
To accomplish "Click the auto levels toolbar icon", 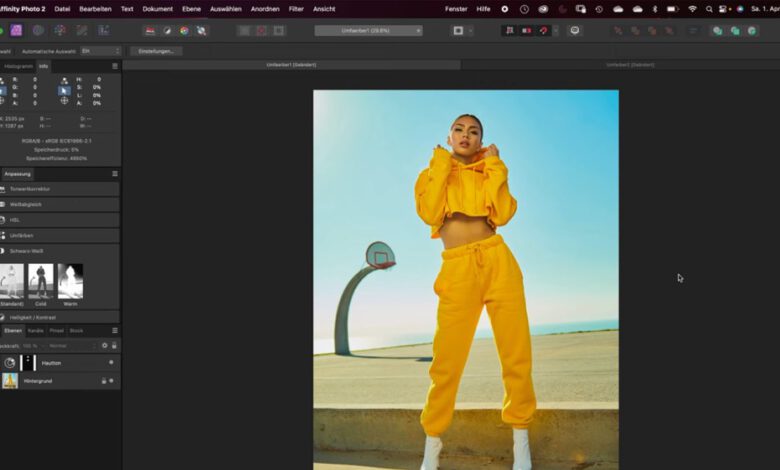I will pos(150,31).
